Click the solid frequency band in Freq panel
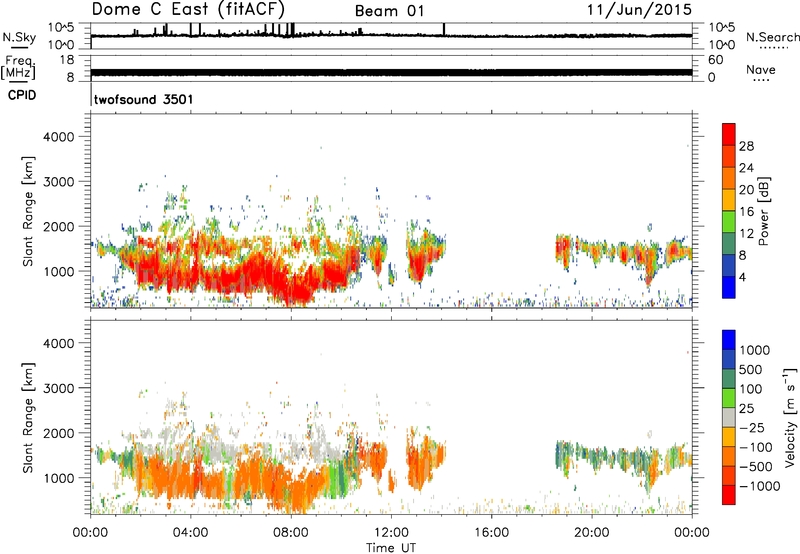The height and width of the screenshot is (554, 800). point(391,72)
